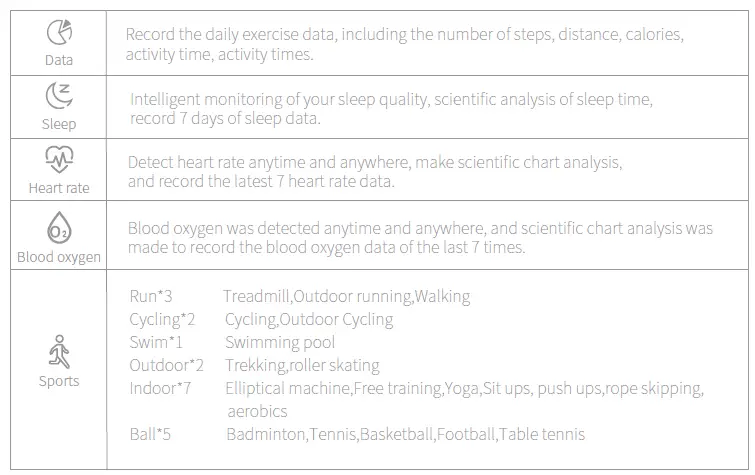755x475 pixels.
Task: Click the Outdoor*2 sports category
Action: pos(167,365)
